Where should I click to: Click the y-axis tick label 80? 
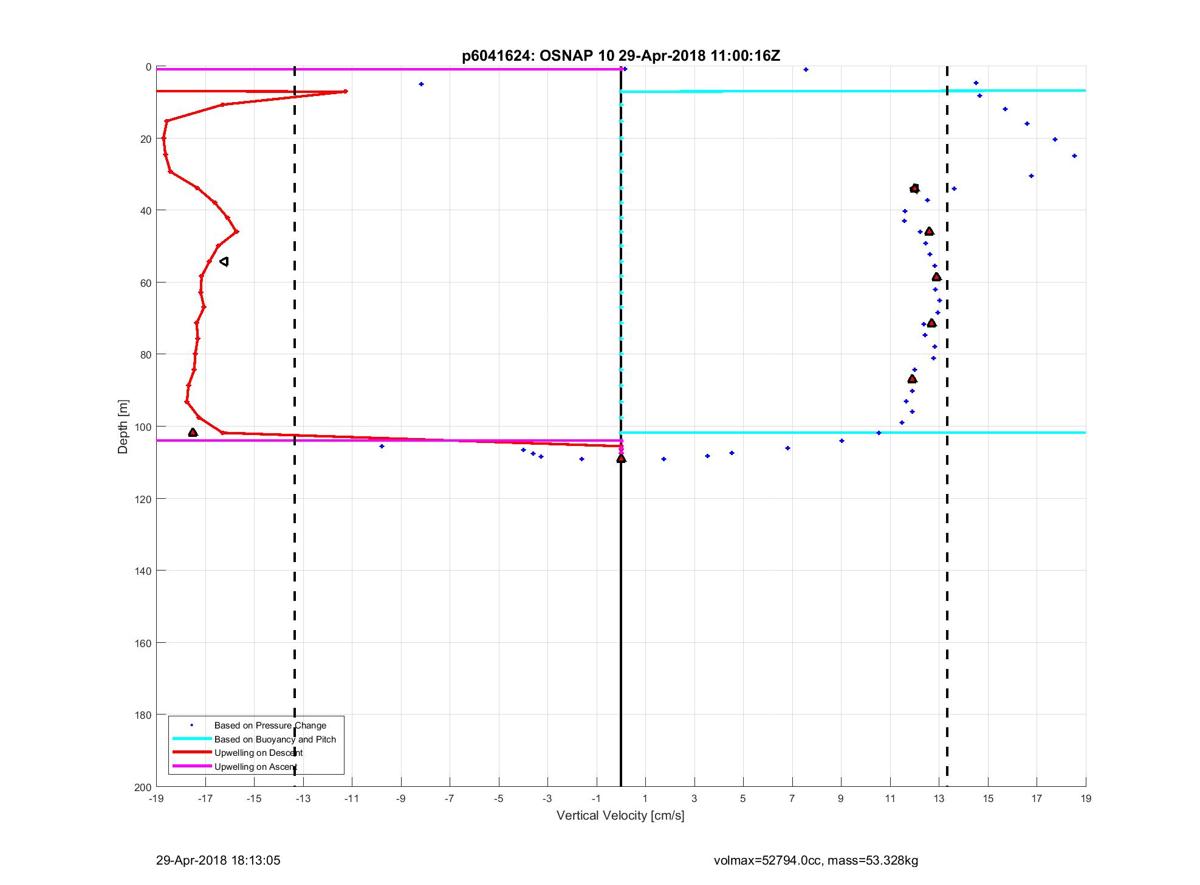(x=145, y=355)
